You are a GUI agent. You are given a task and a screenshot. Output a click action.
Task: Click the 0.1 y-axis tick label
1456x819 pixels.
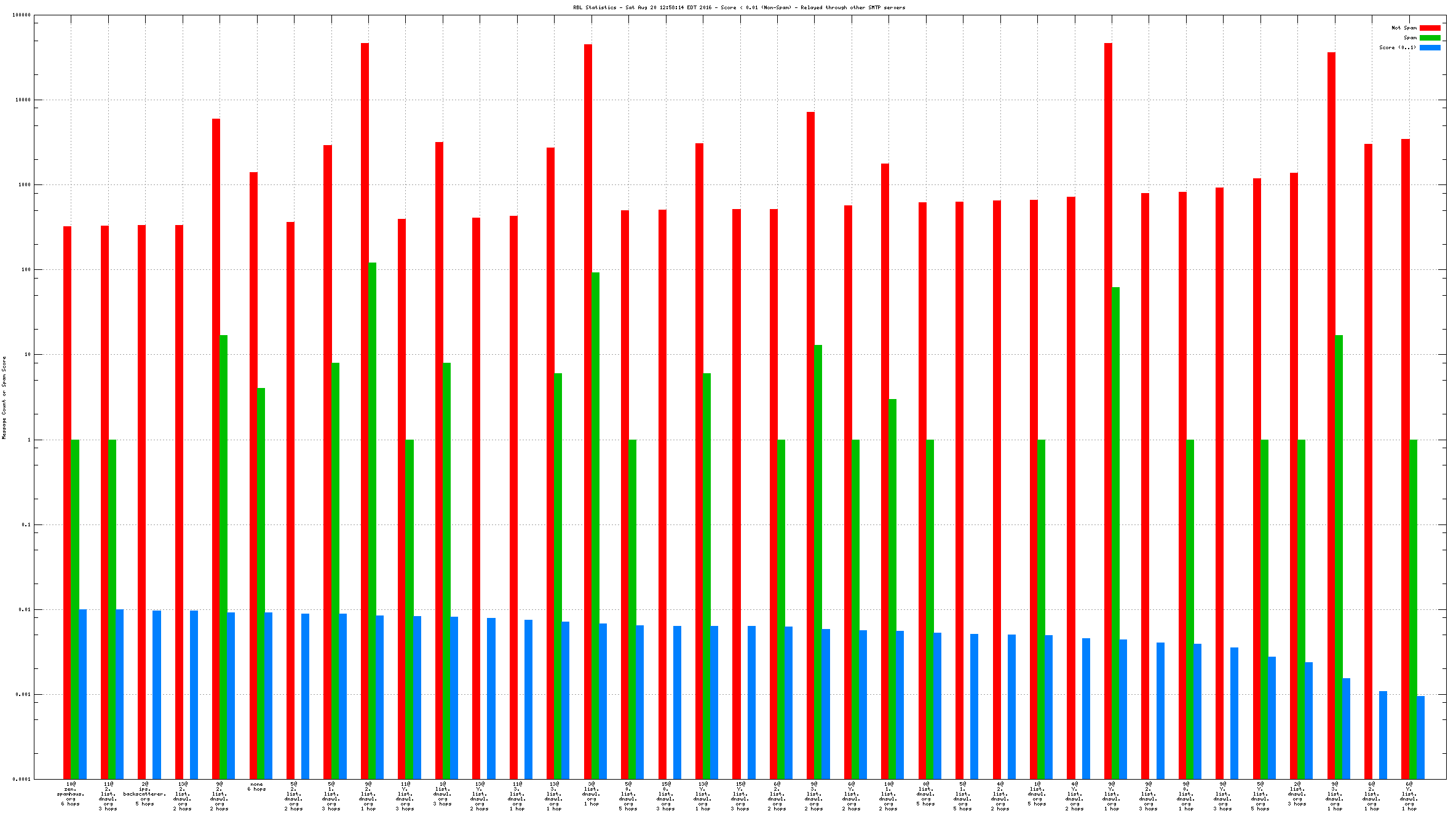26,524
